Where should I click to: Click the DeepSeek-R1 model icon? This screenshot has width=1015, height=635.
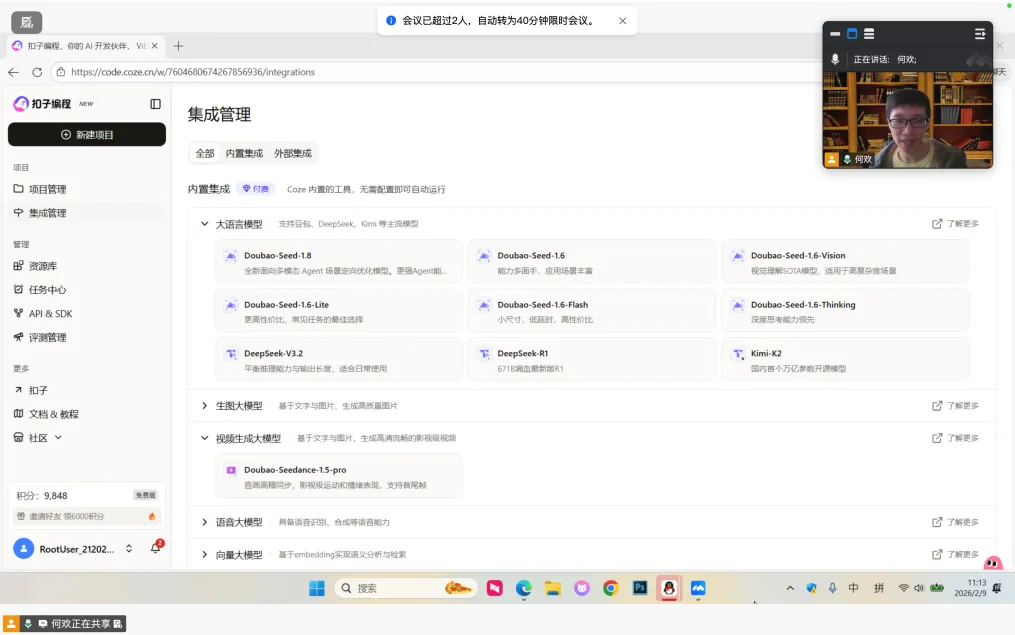tap(484, 353)
